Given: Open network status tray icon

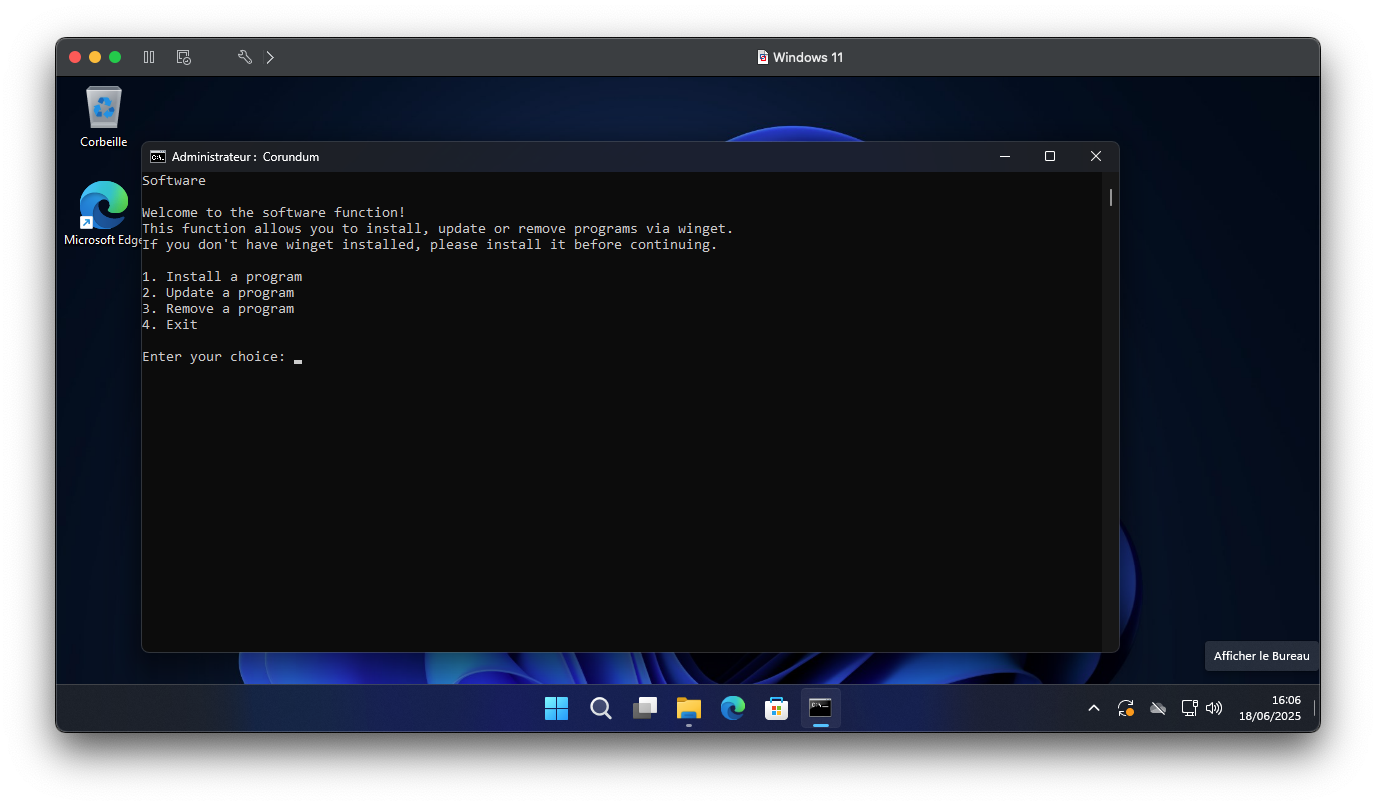Looking at the screenshot, I should click(x=1189, y=708).
